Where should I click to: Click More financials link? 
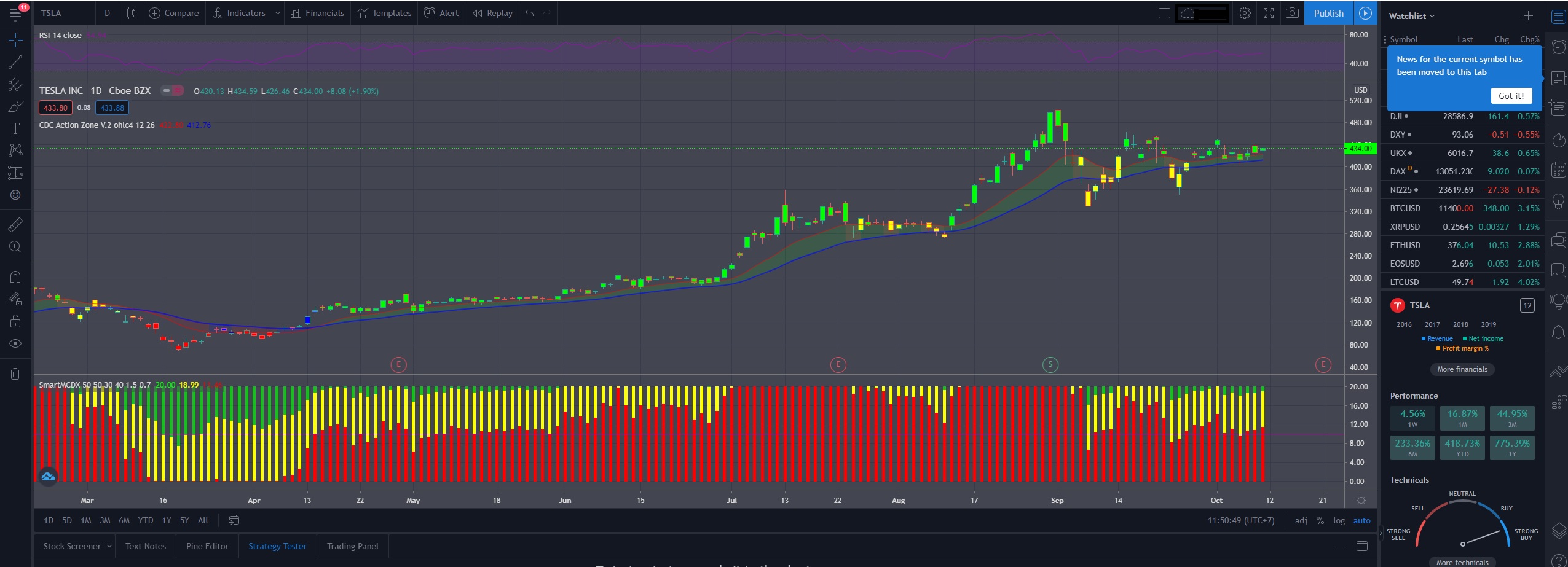tap(1462, 369)
